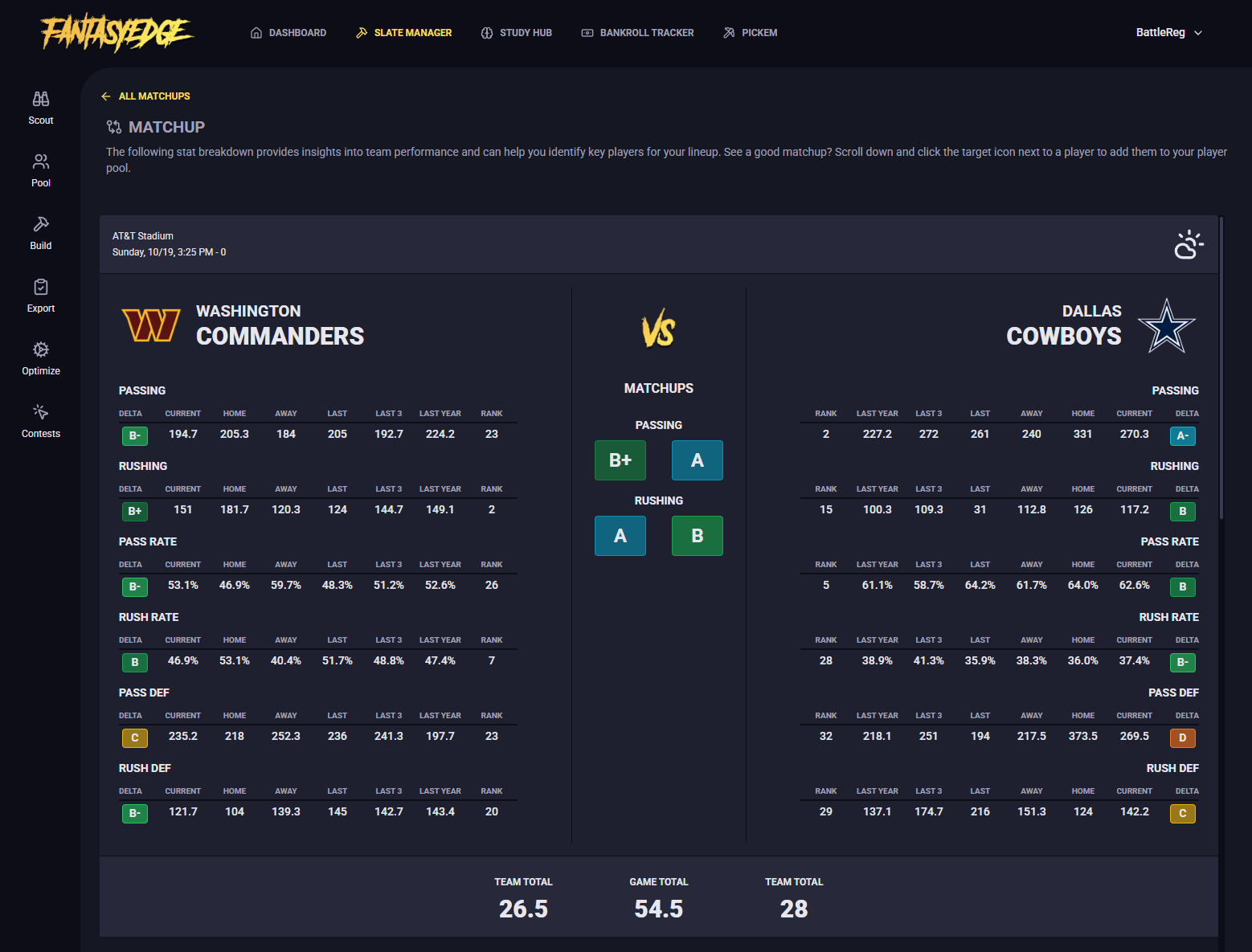
Task: Click Dallas's Pass Rate B delta badge
Action: (x=1183, y=586)
